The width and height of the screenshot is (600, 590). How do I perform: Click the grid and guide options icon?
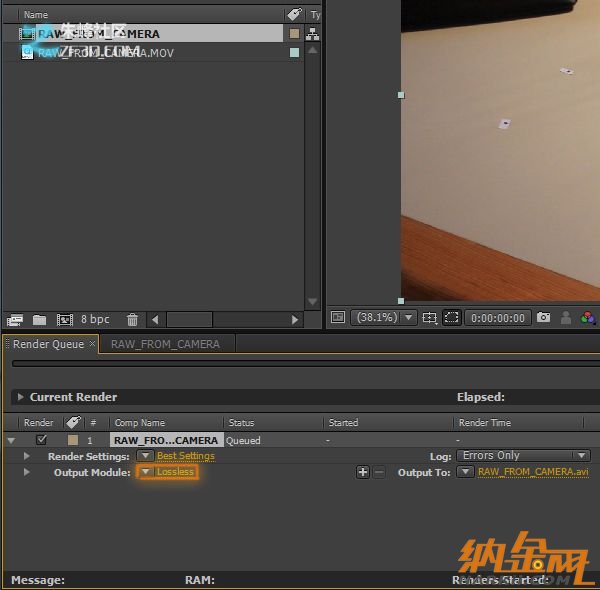pos(429,318)
